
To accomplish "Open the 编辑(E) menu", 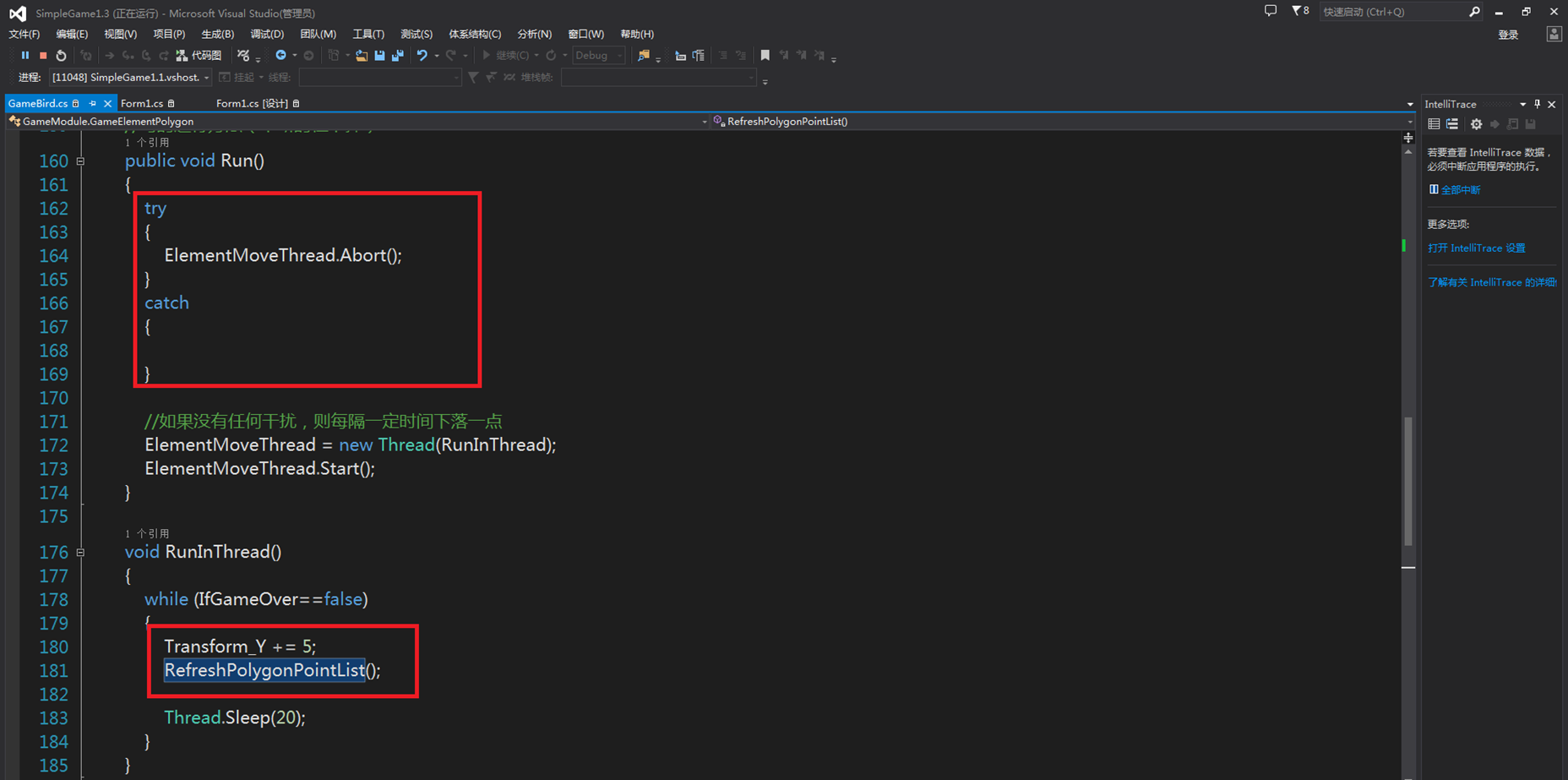I will [72, 34].
